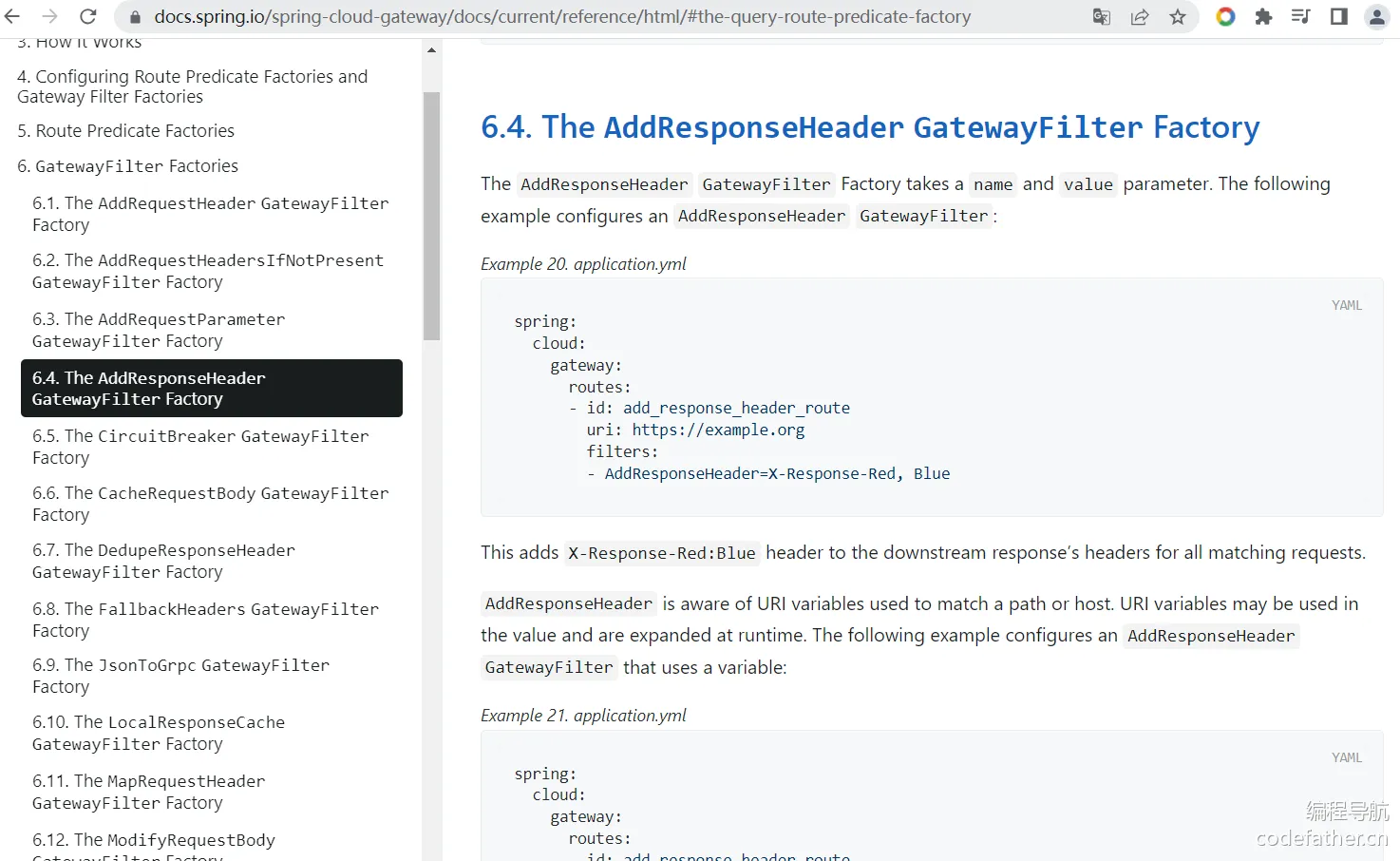Go to 6.10 LocalResponseCache GatewayFilter Factory
The image size is (1400, 861).
click(x=159, y=733)
